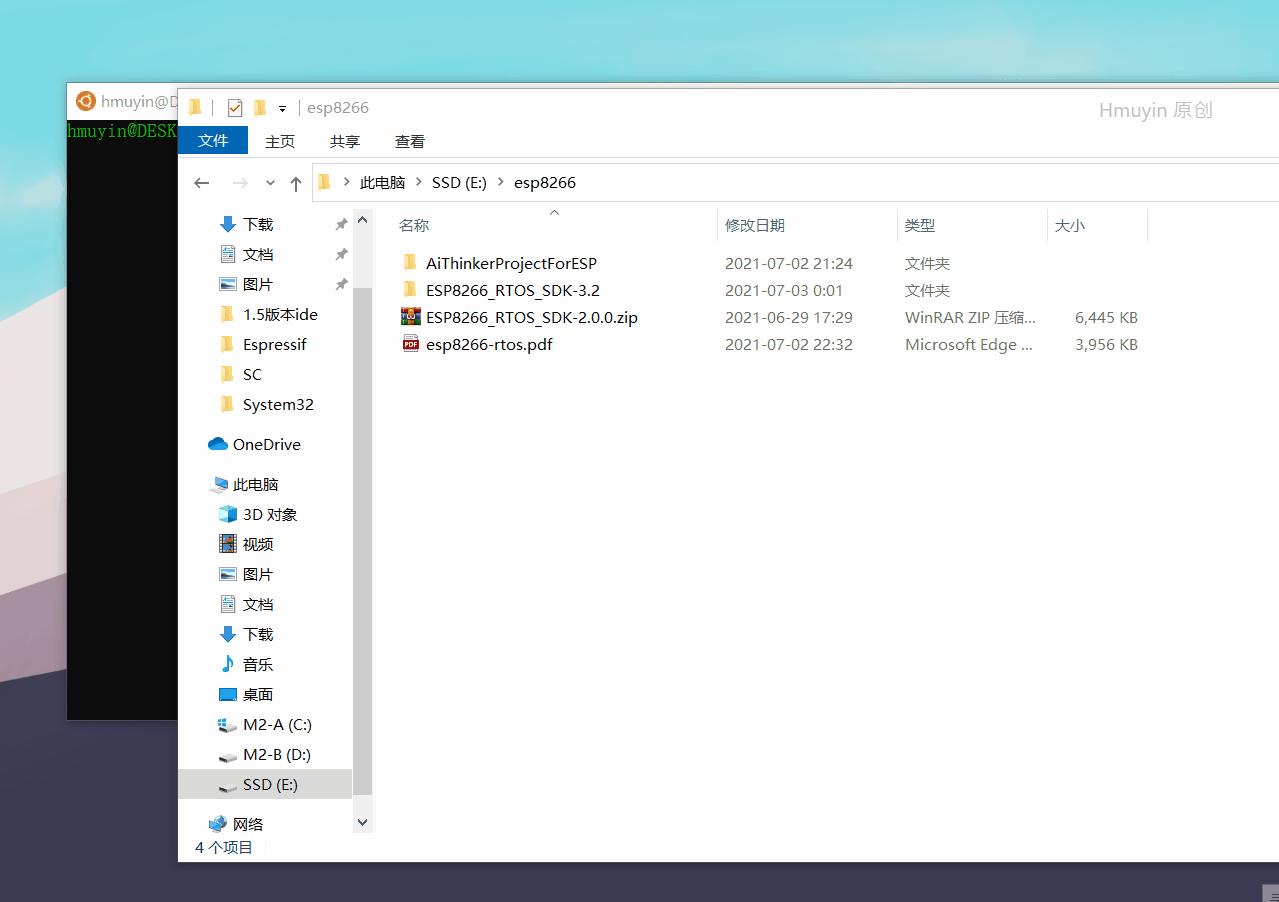Screen dimensions: 1279x902
Task: Customize the quick access toolbar dropdown
Action: (282, 107)
